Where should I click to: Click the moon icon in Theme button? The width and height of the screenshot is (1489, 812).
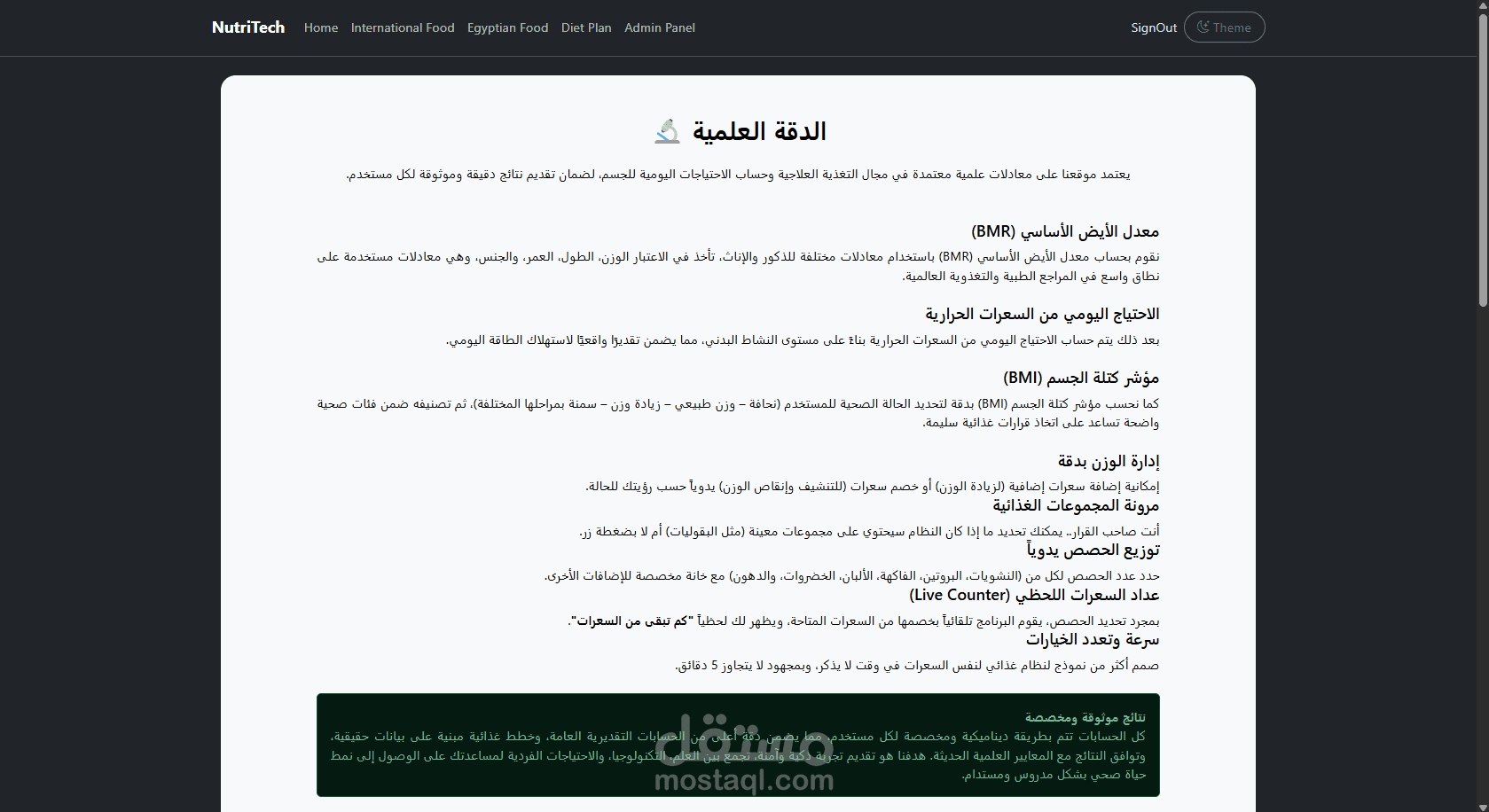pos(1203,27)
